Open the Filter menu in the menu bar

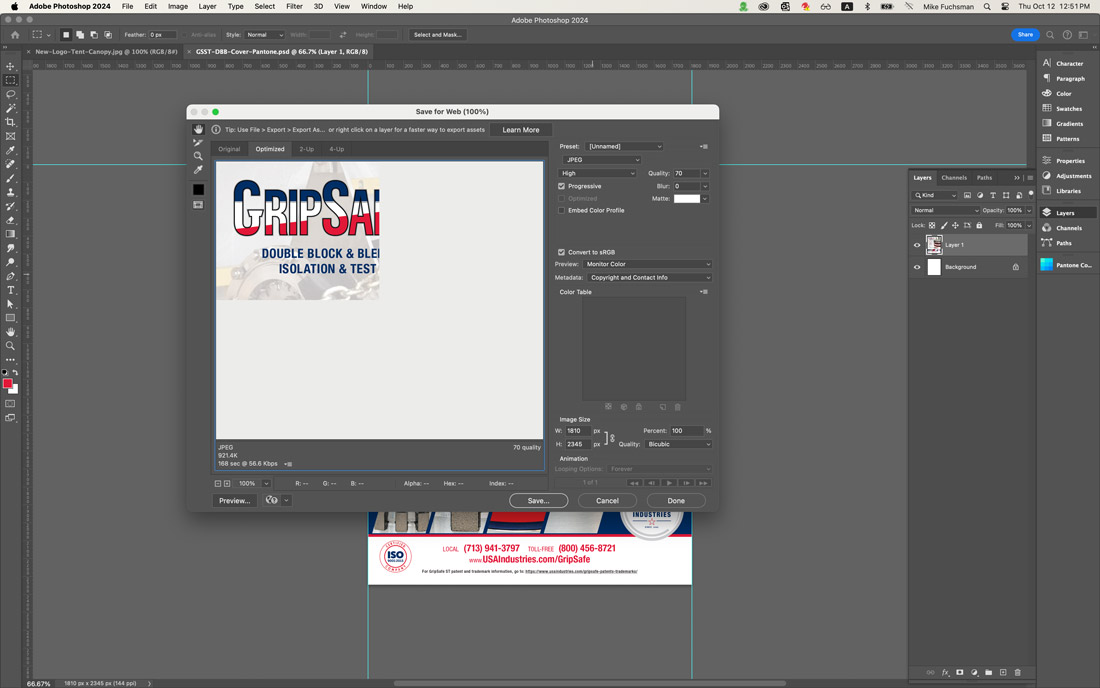[x=295, y=5]
